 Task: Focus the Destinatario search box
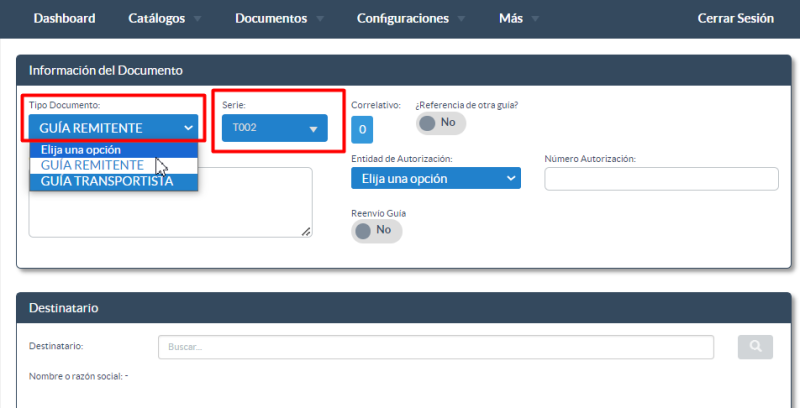pyautogui.click(x=435, y=347)
